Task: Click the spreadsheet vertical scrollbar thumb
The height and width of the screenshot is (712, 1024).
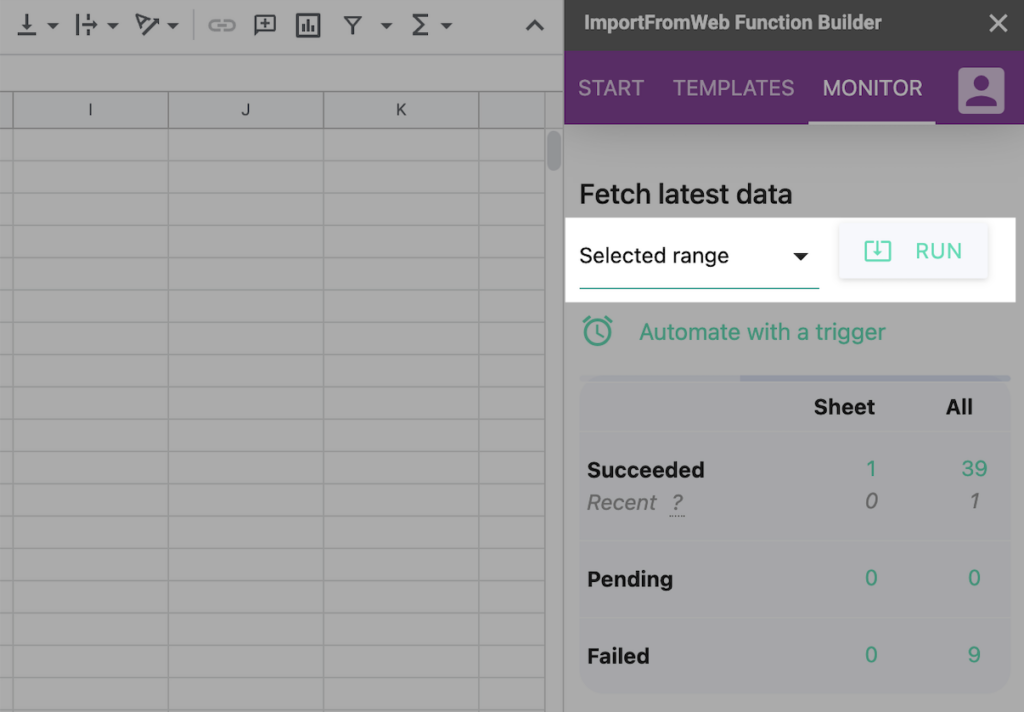Action: [x=554, y=150]
